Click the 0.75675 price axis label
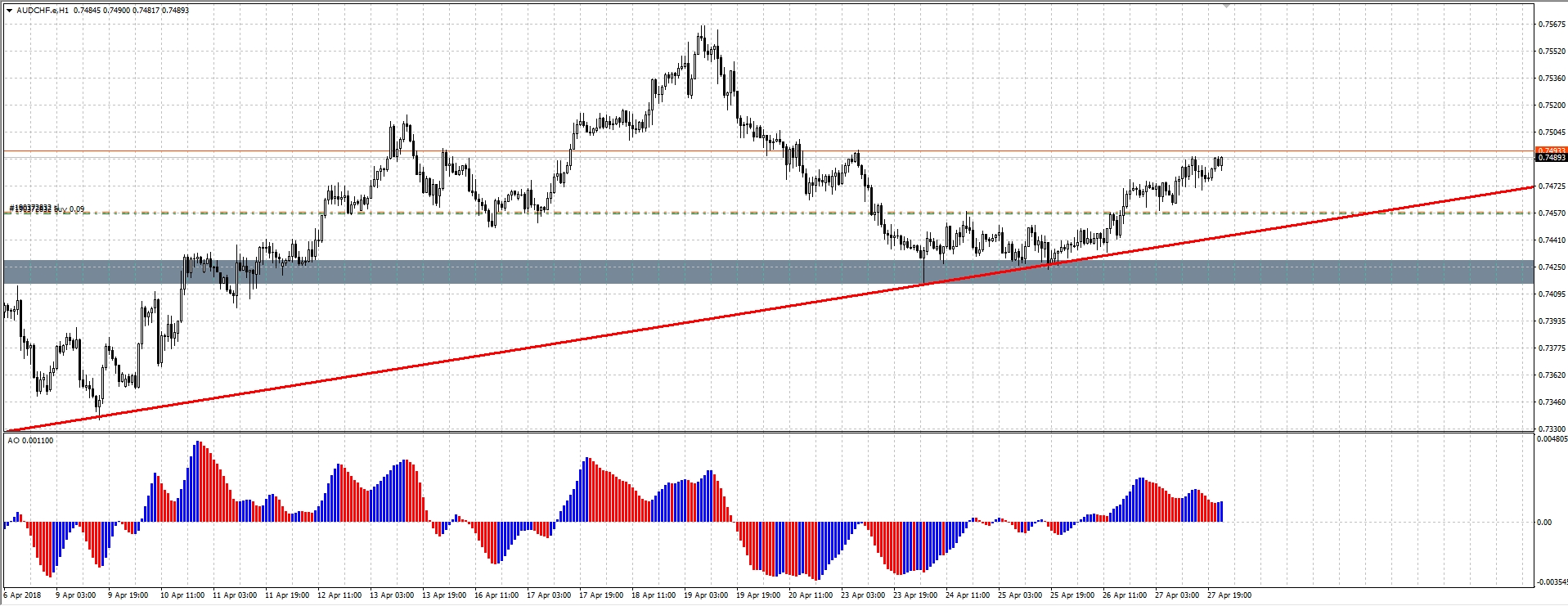Screen dimensions: 1568x606 [x=1552, y=25]
